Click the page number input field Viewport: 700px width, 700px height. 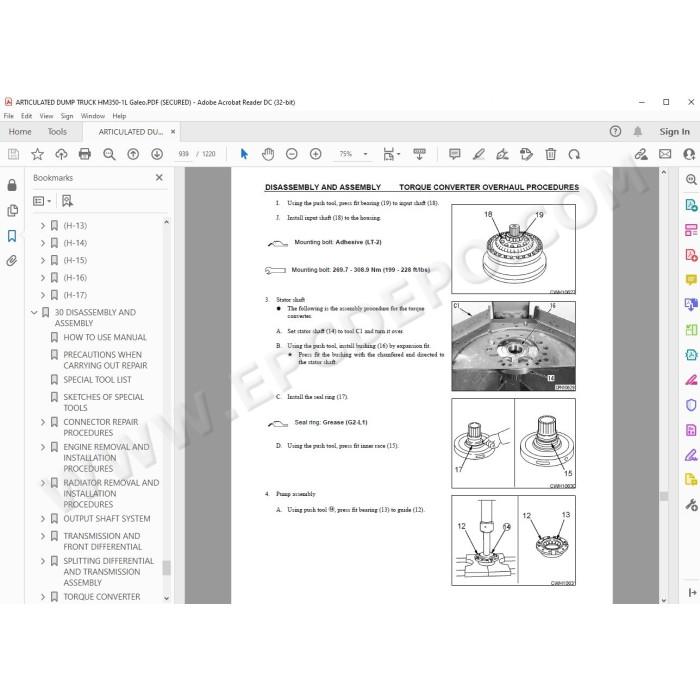tap(183, 154)
